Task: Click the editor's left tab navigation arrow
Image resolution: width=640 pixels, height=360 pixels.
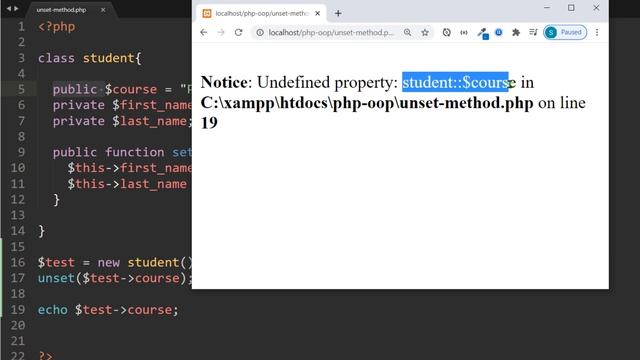Action: (x=9, y=9)
